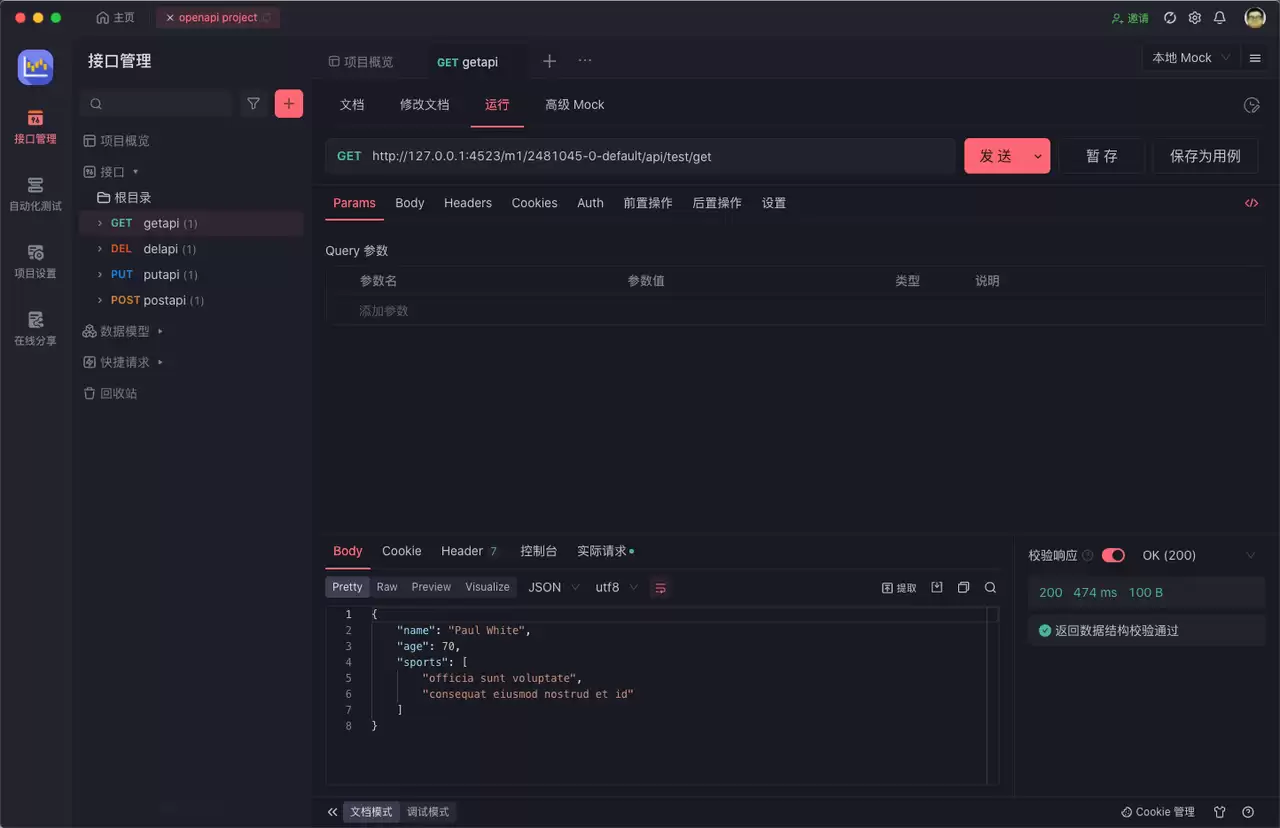
Task: Click the filter funnel icon
Action: 254,104
